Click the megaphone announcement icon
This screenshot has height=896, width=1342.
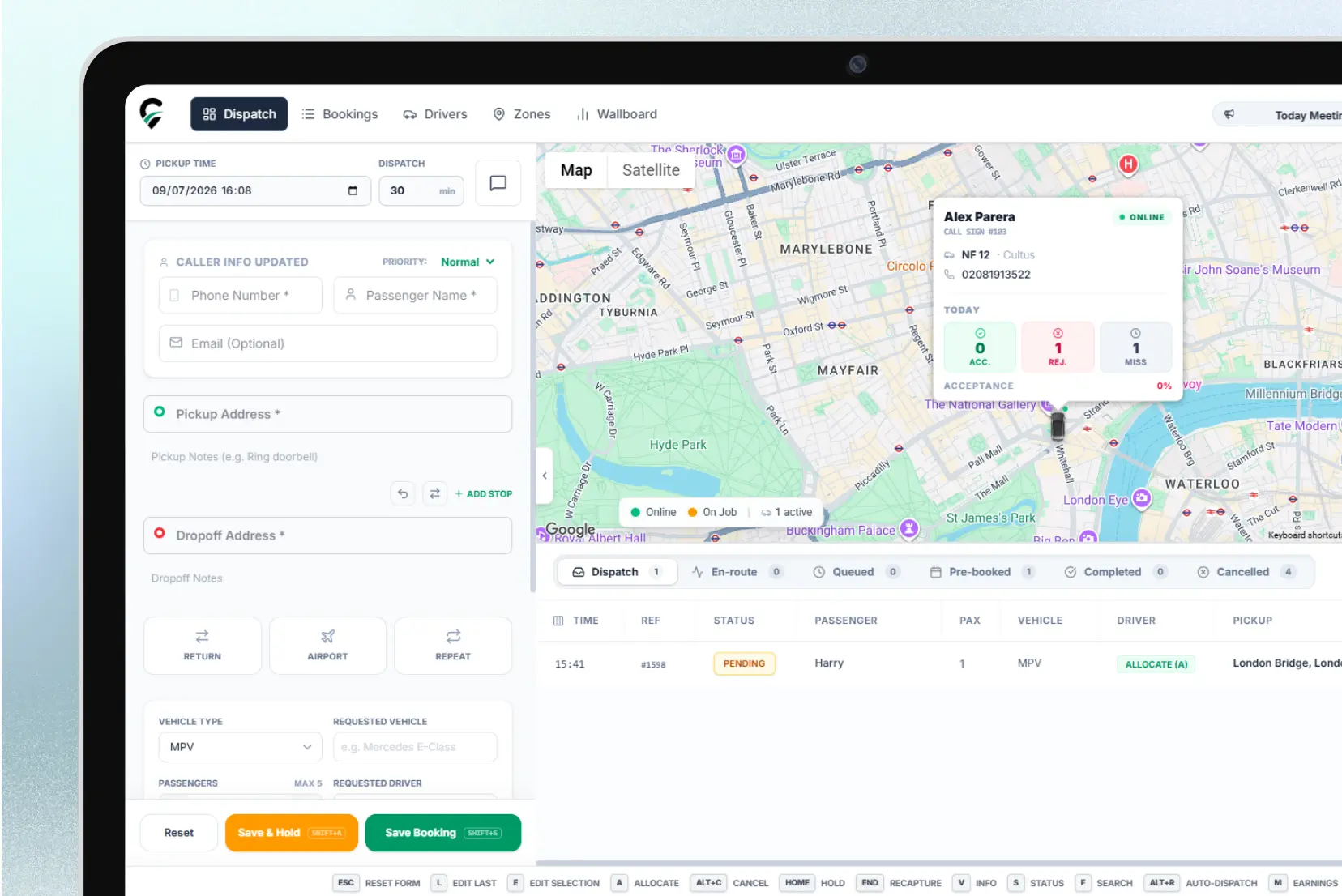click(1229, 115)
